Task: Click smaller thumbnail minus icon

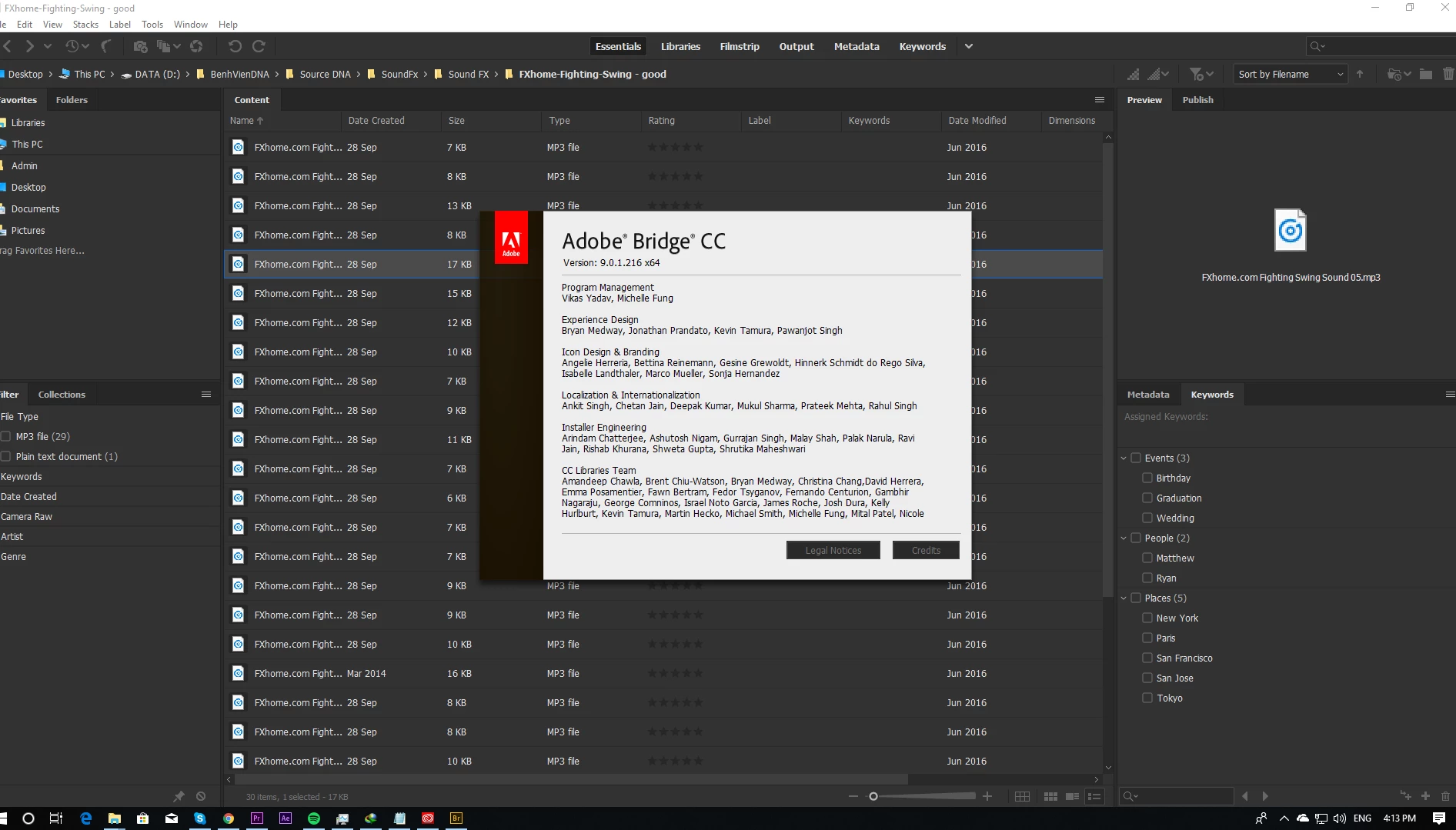Action: [853, 796]
